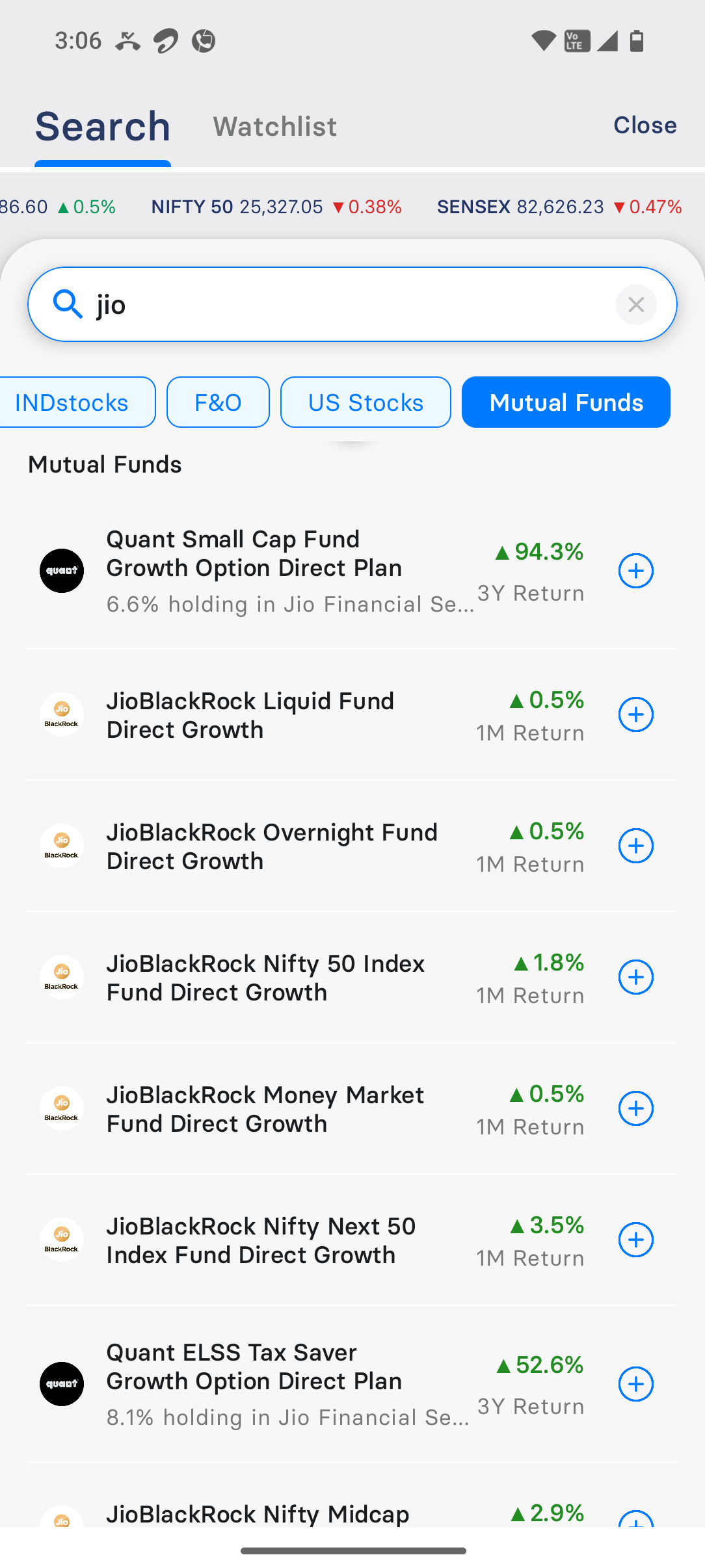Switch to the Watchlist tab

[x=274, y=126]
